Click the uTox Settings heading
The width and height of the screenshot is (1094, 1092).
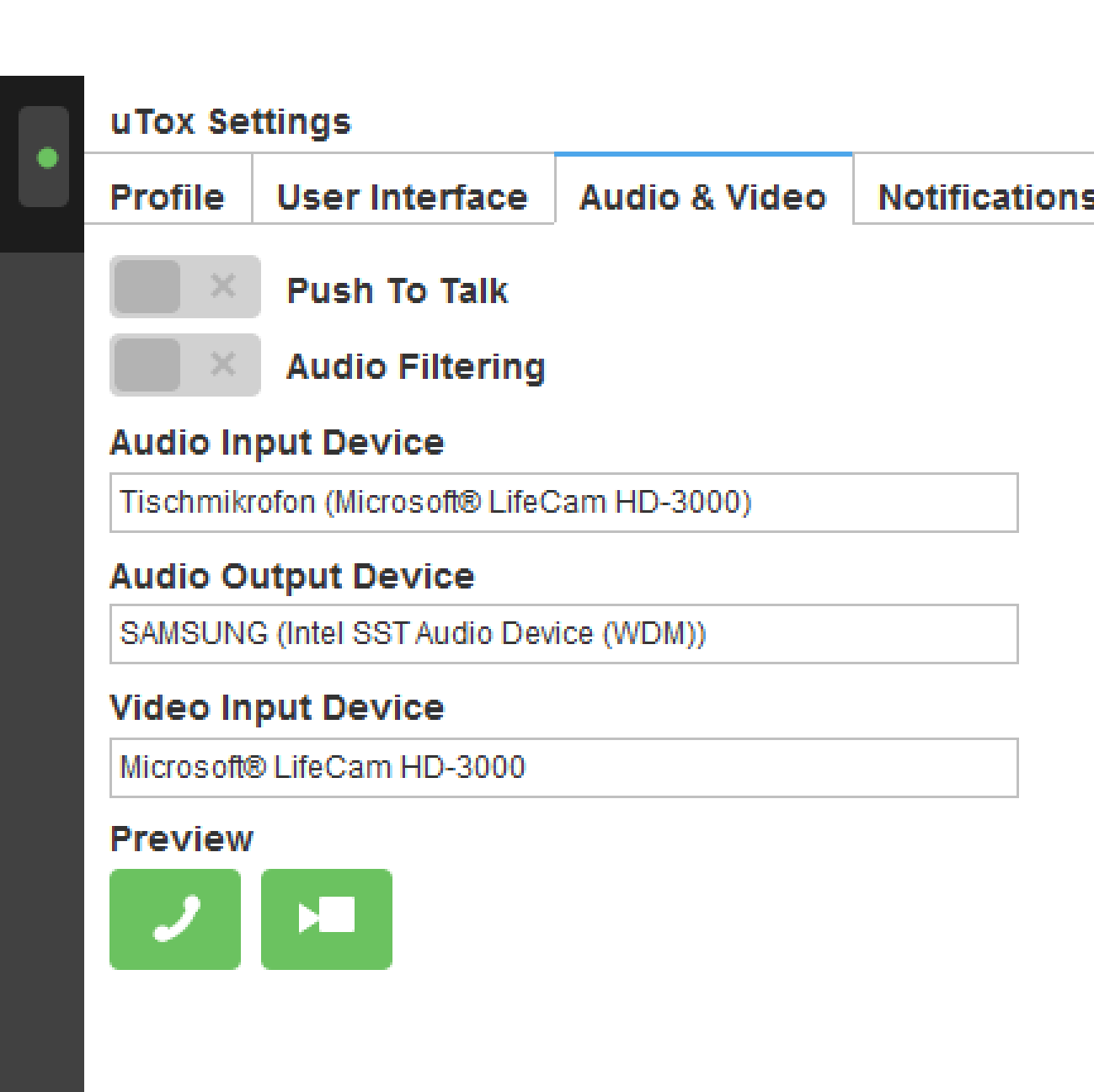tap(231, 122)
